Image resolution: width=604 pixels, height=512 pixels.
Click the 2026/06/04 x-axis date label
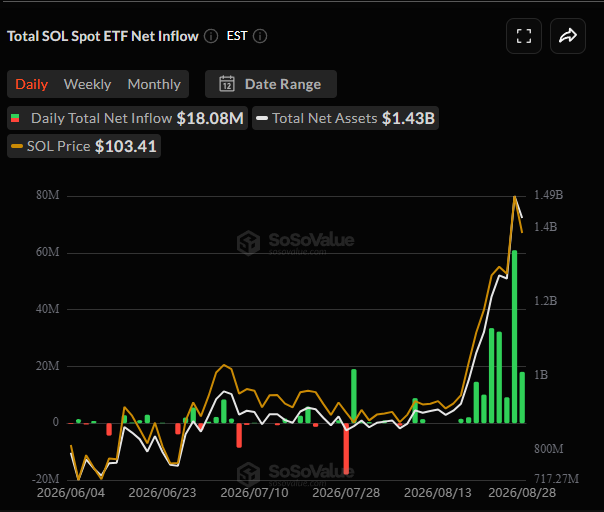point(71,493)
